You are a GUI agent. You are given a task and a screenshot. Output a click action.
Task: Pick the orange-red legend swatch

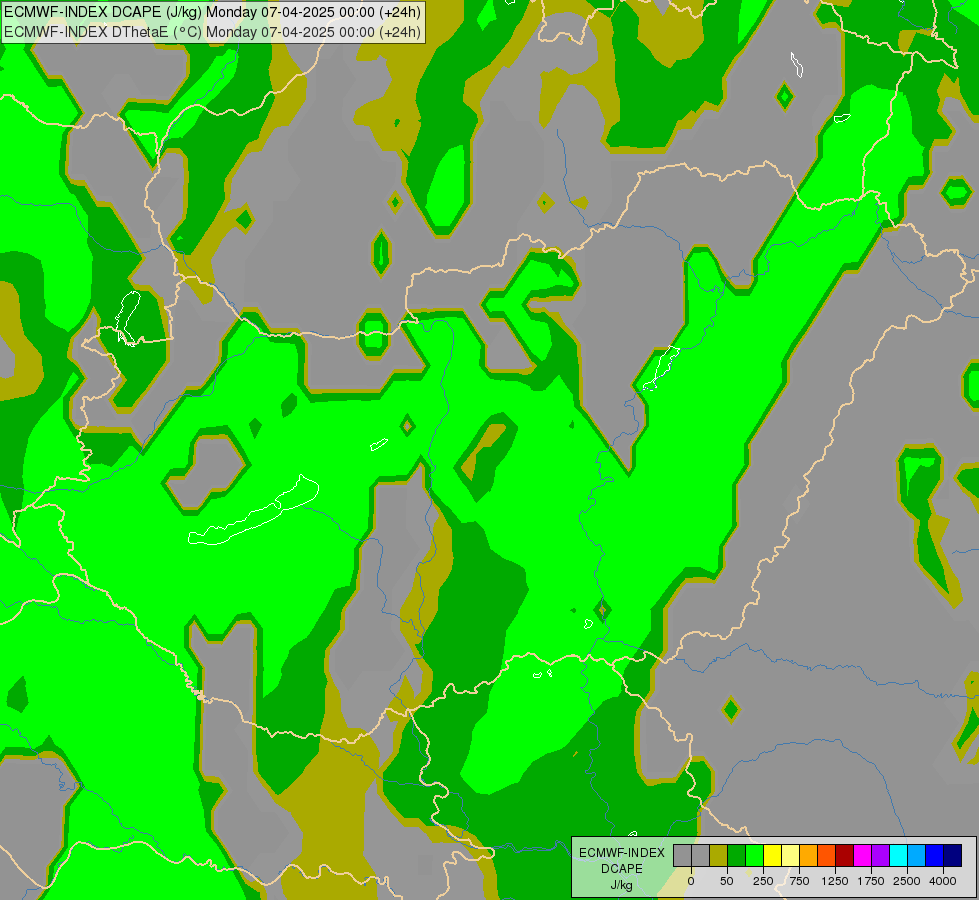(827, 855)
